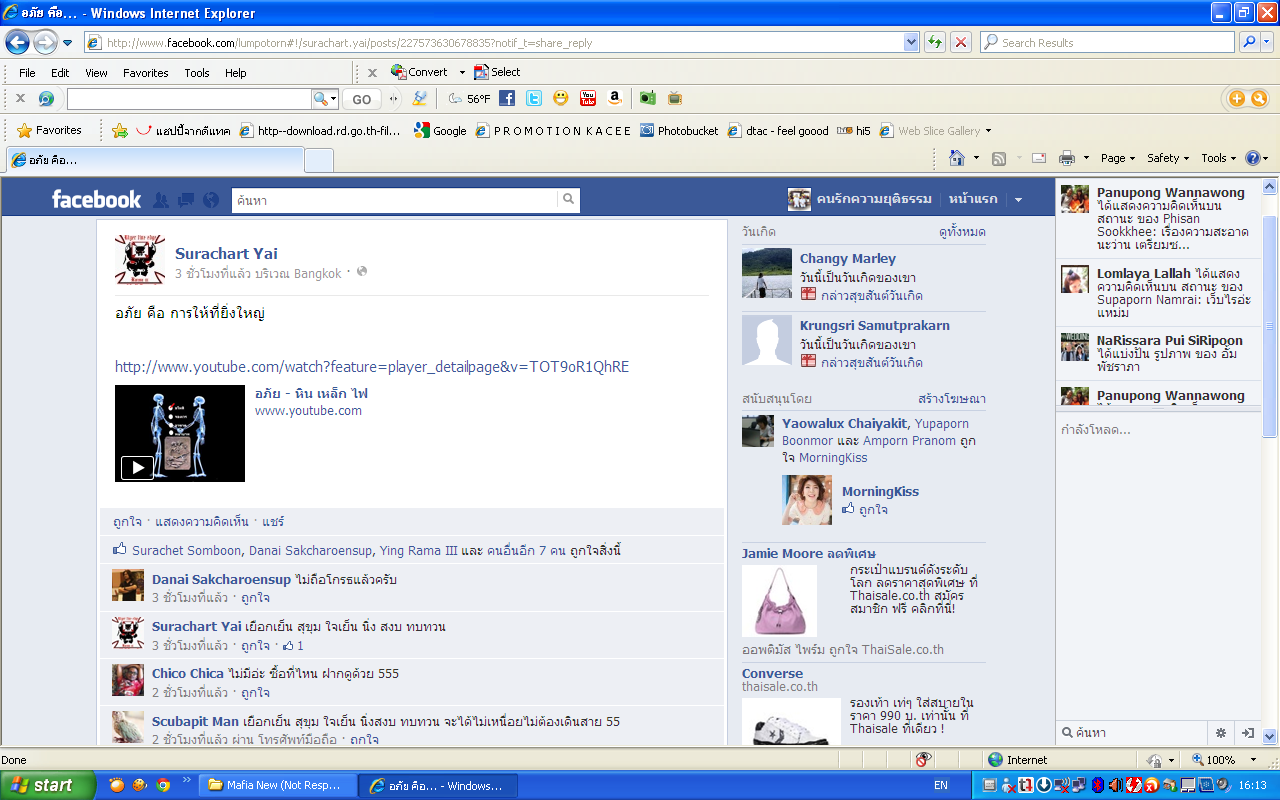Click the GO button in toolbar

point(361,99)
